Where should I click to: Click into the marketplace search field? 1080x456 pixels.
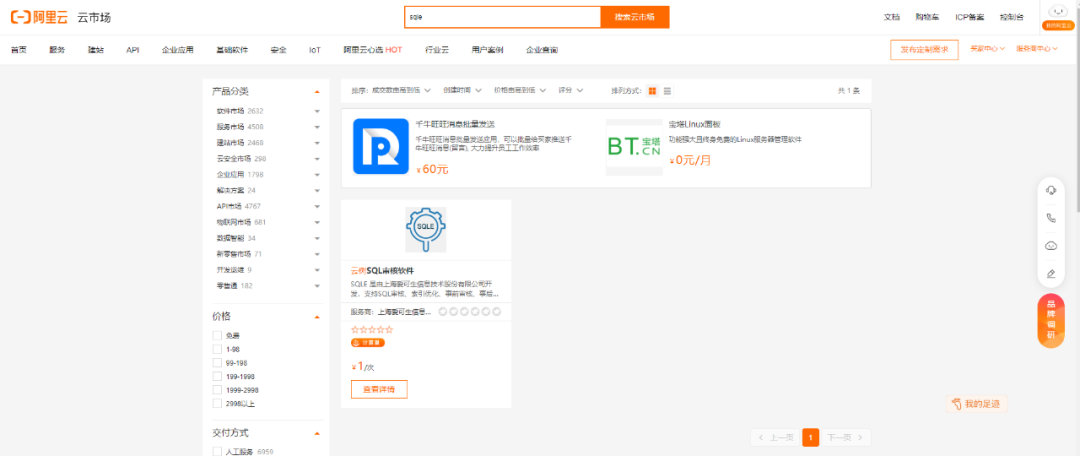502,17
